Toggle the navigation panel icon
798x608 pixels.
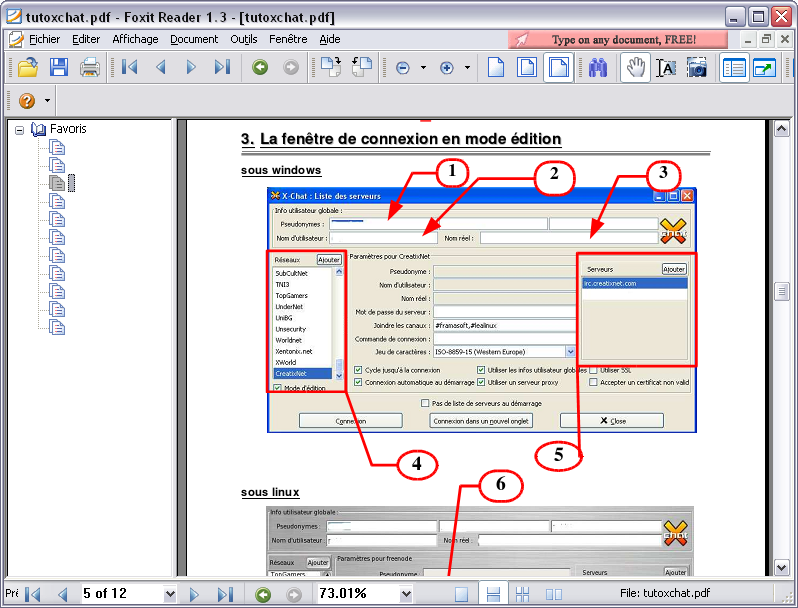pos(734,67)
